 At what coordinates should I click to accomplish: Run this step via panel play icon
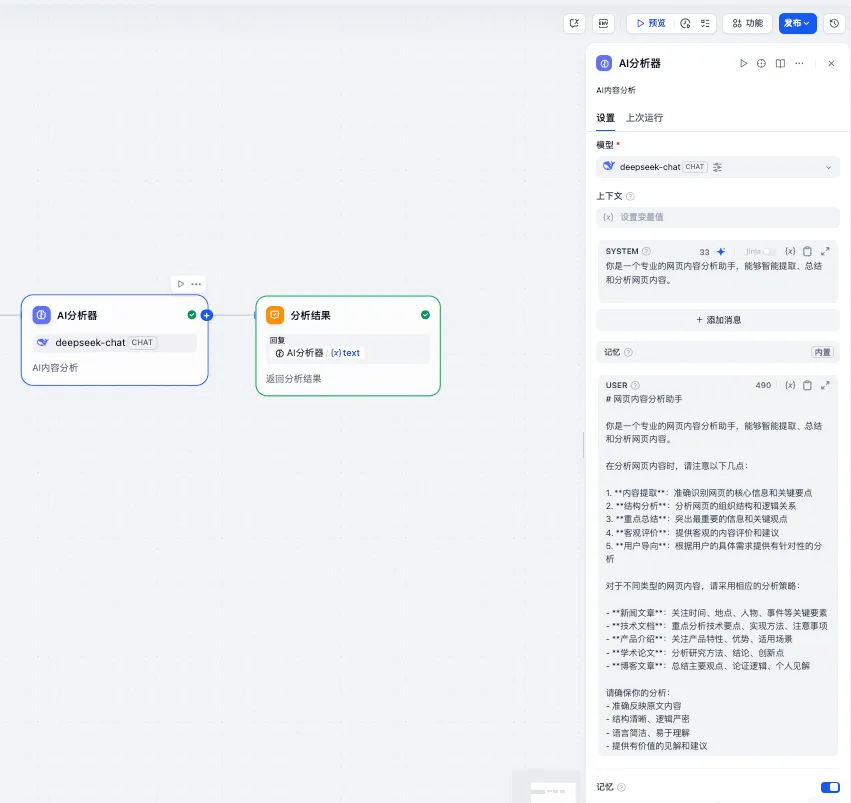click(743, 63)
